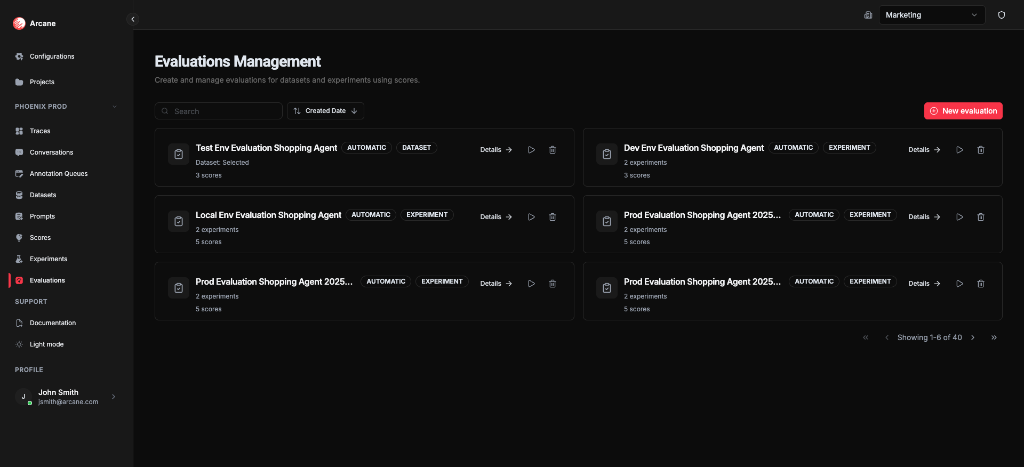Screen dimensions: 1024x467
Task: Collapse the sidebar with the arrow button
Action: click(133, 19)
